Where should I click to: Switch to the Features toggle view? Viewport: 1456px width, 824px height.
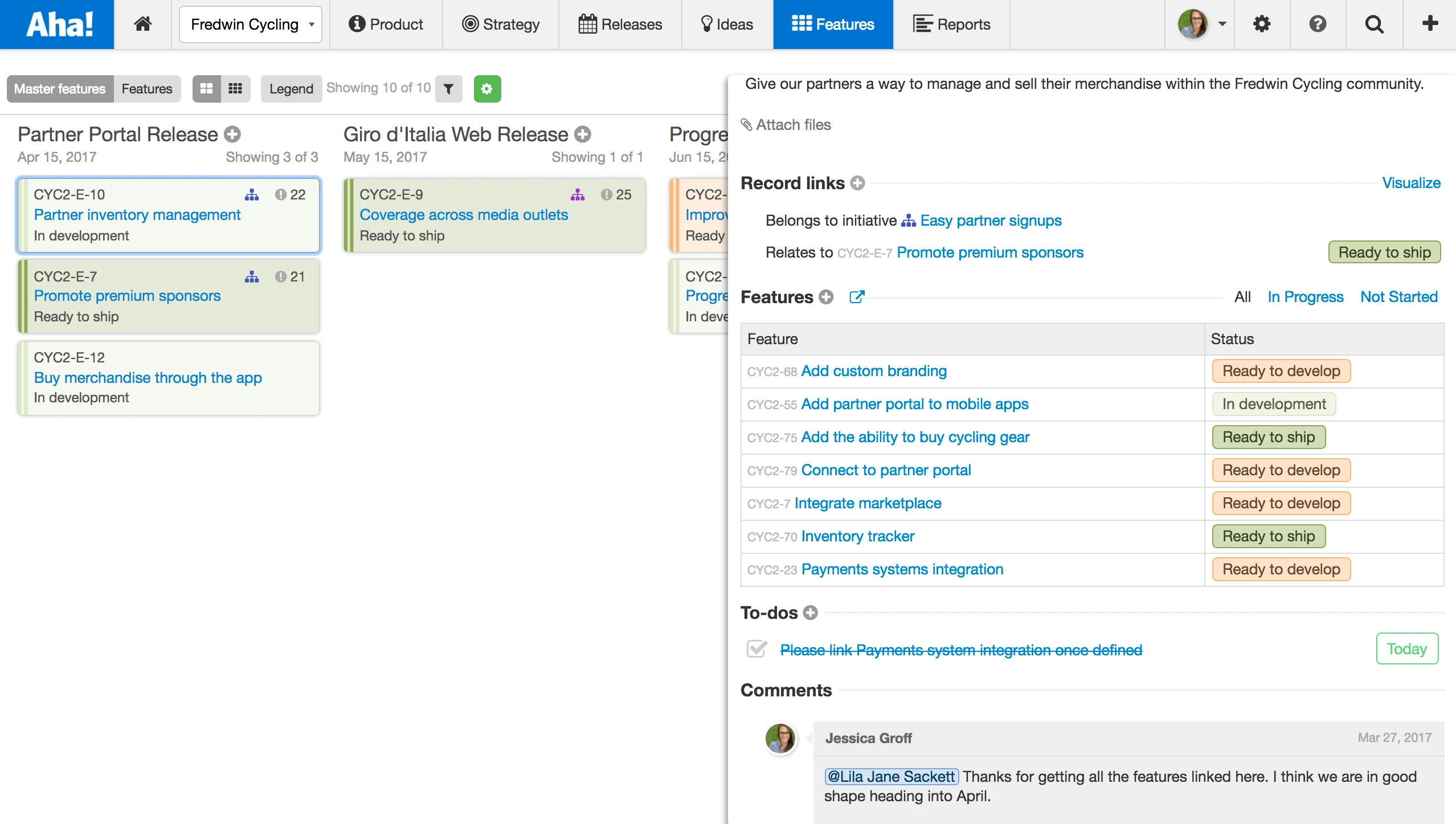pyautogui.click(x=146, y=89)
